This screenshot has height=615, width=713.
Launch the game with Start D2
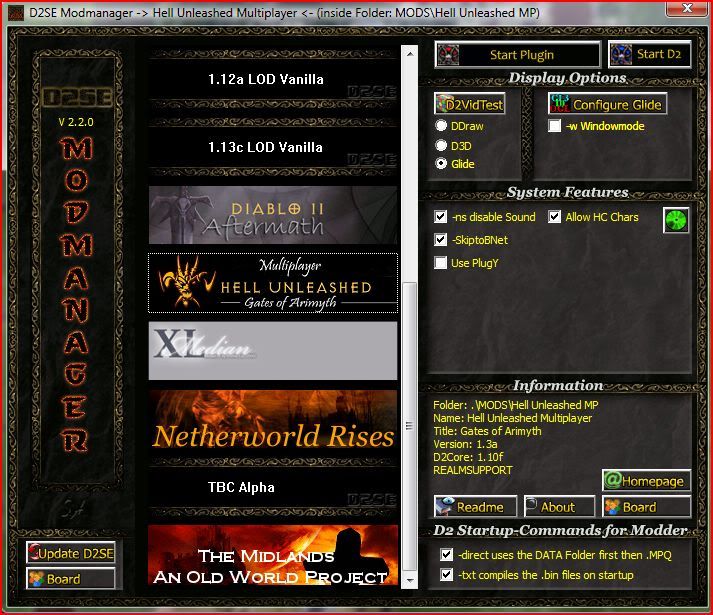(650, 54)
